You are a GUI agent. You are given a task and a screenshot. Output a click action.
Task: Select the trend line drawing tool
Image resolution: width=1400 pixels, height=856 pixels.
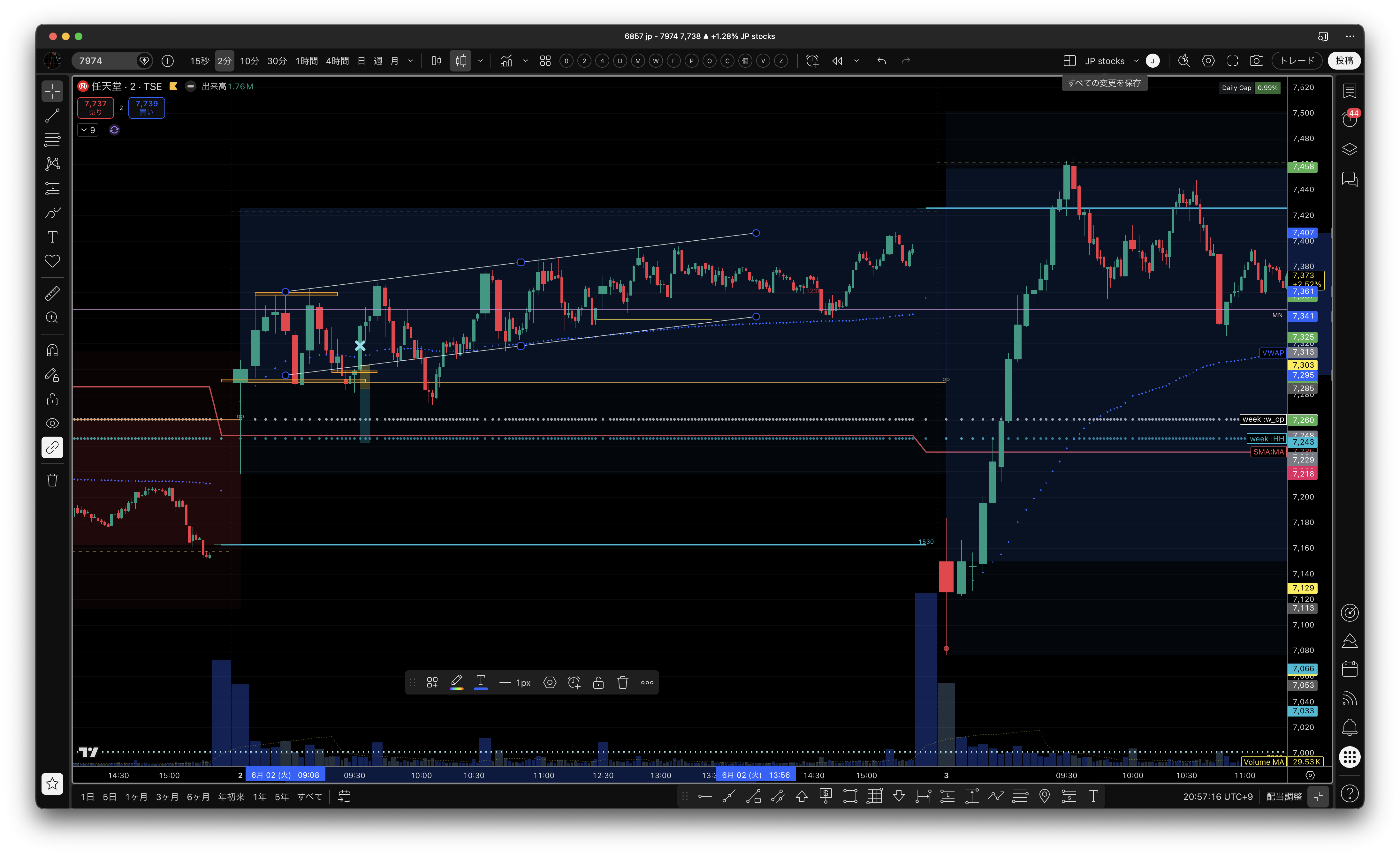click(x=52, y=116)
